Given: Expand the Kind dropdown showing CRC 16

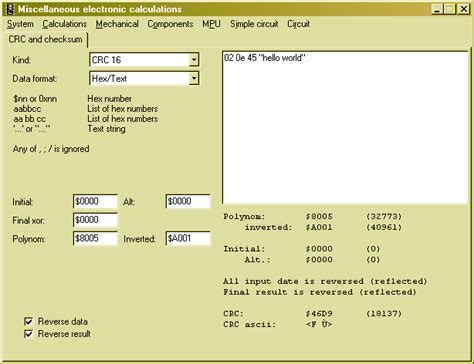Looking at the screenshot, I should tap(194, 60).
